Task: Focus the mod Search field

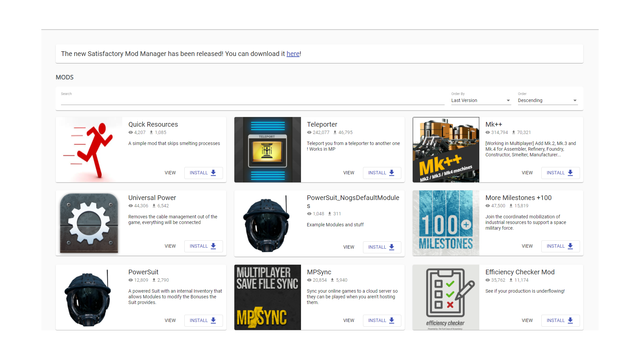Action: [253, 100]
